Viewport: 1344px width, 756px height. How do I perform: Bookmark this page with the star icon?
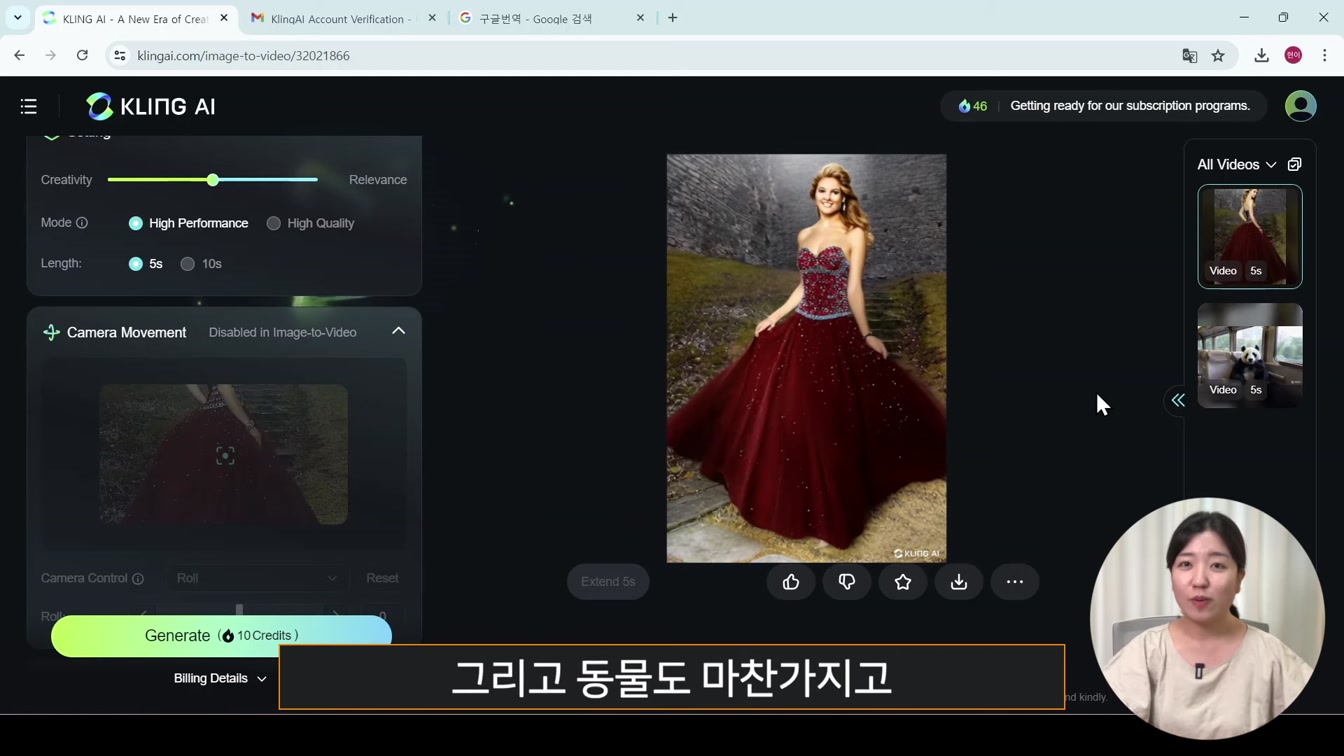pyautogui.click(x=1218, y=56)
